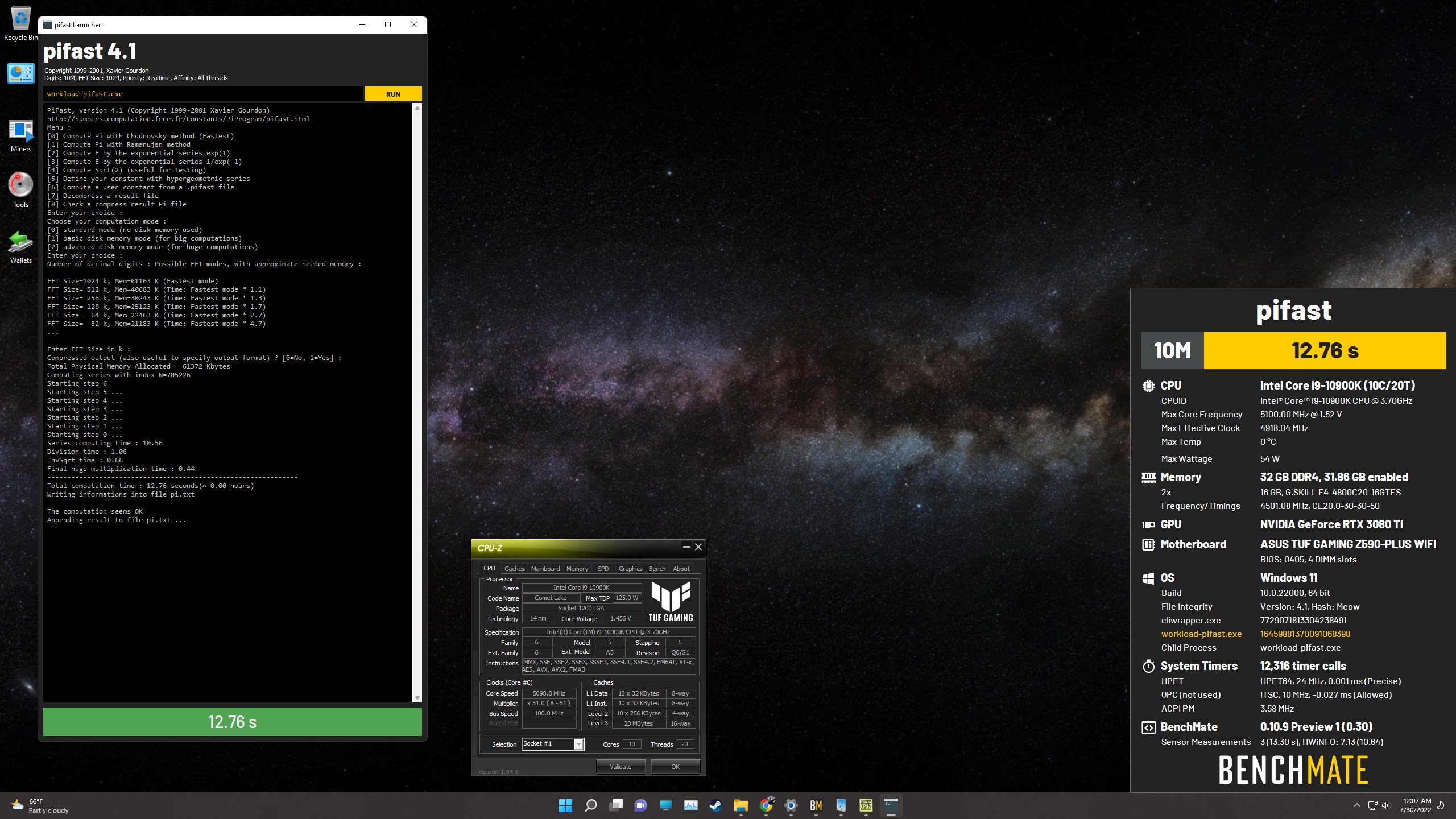Switch to the Bench tab in CPU-Z
Screen dimensions: 1456x819
pos(657,569)
